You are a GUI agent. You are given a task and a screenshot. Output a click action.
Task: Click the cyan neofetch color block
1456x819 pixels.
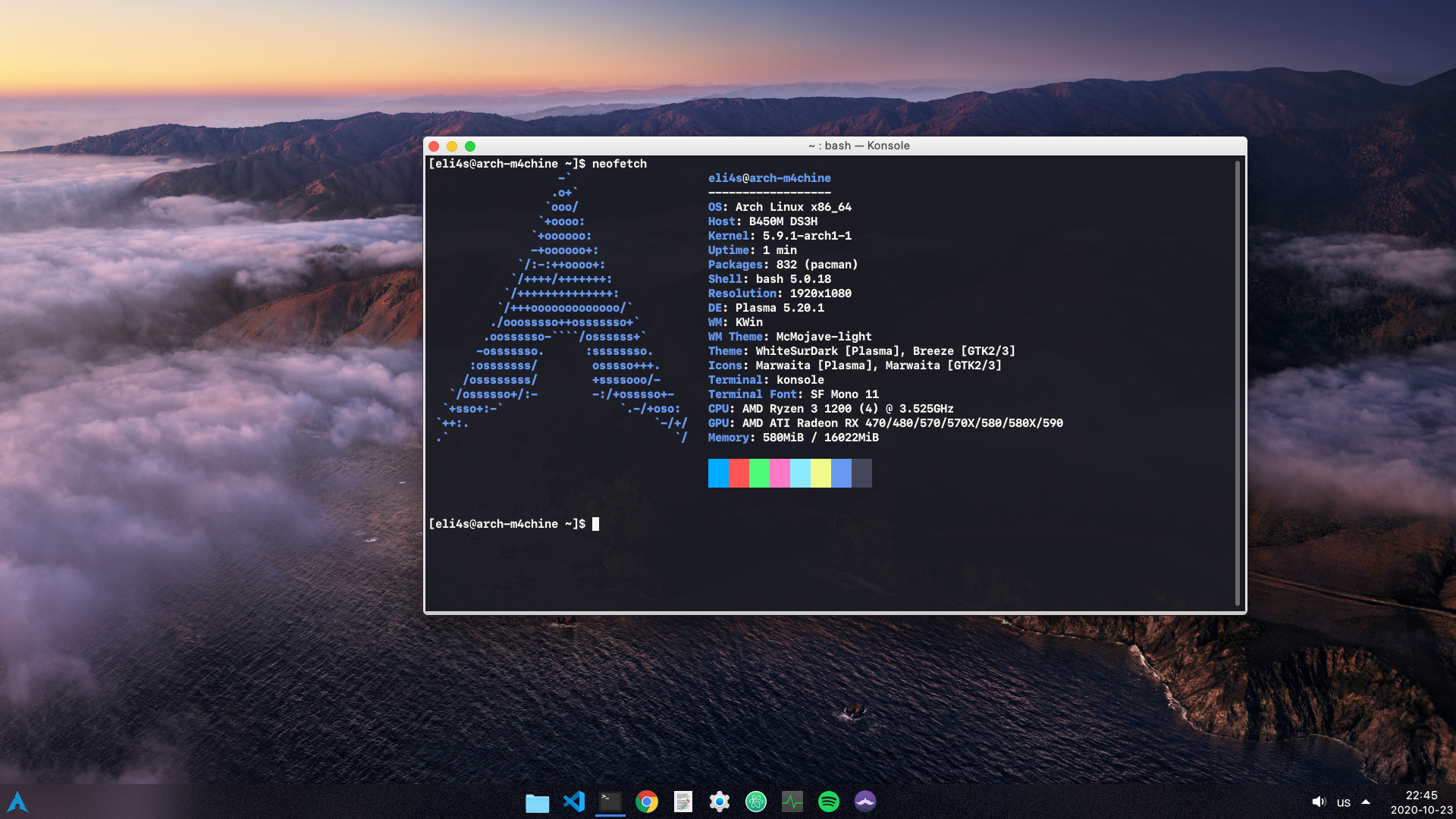point(800,473)
